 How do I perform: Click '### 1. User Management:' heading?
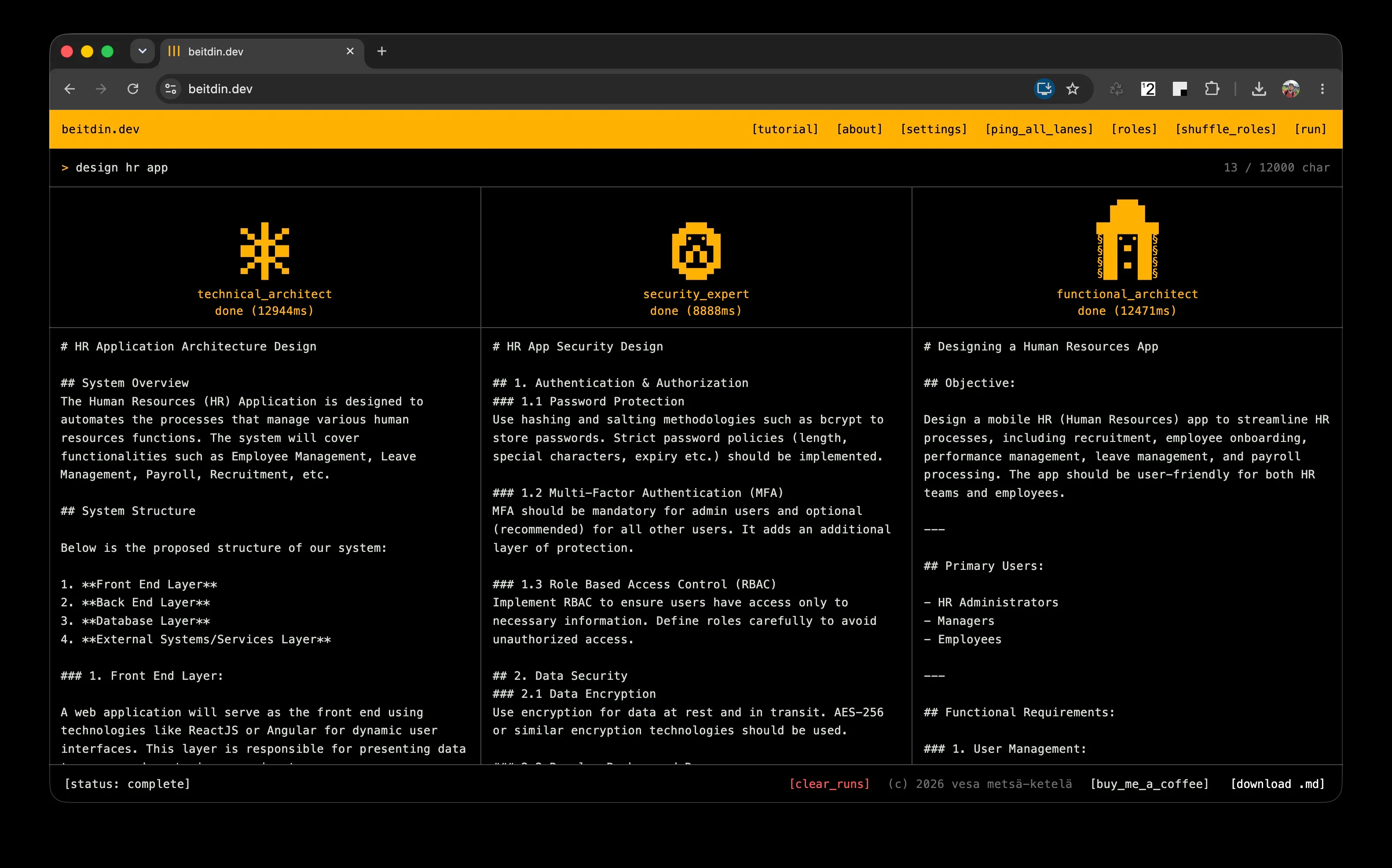click(1005, 749)
